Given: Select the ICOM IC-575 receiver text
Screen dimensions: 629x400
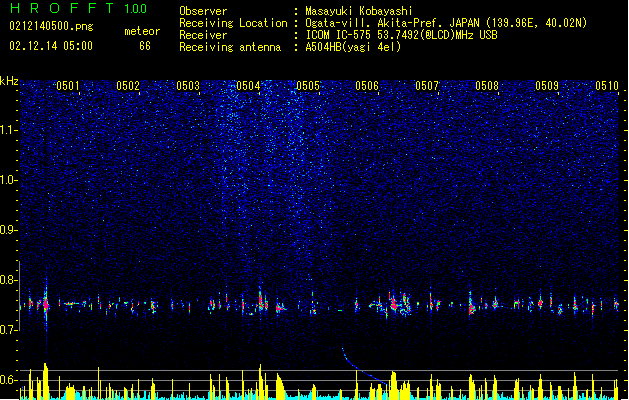Looking at the screenshot, I should tap(401, 35).
